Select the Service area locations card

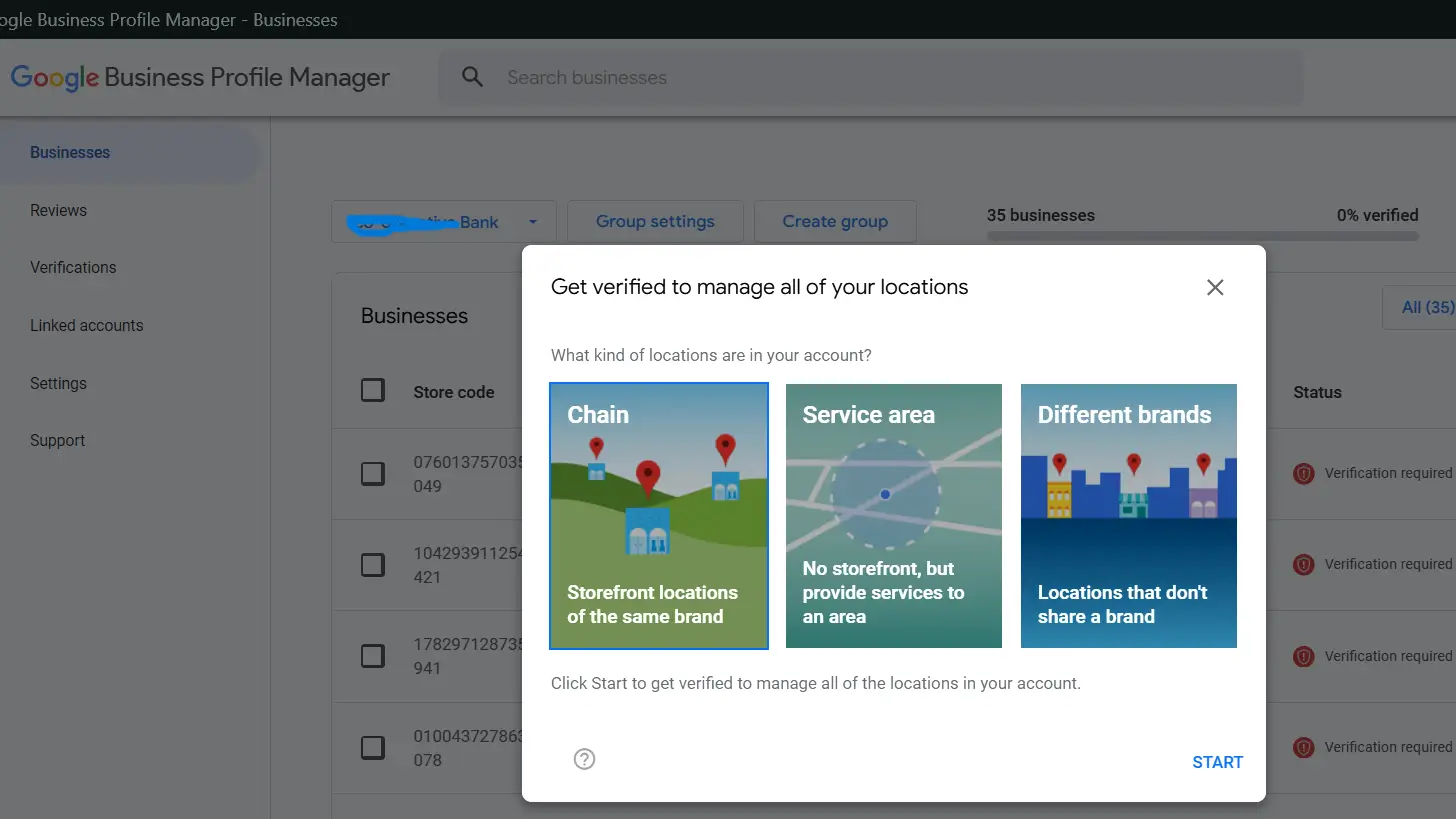893,516
